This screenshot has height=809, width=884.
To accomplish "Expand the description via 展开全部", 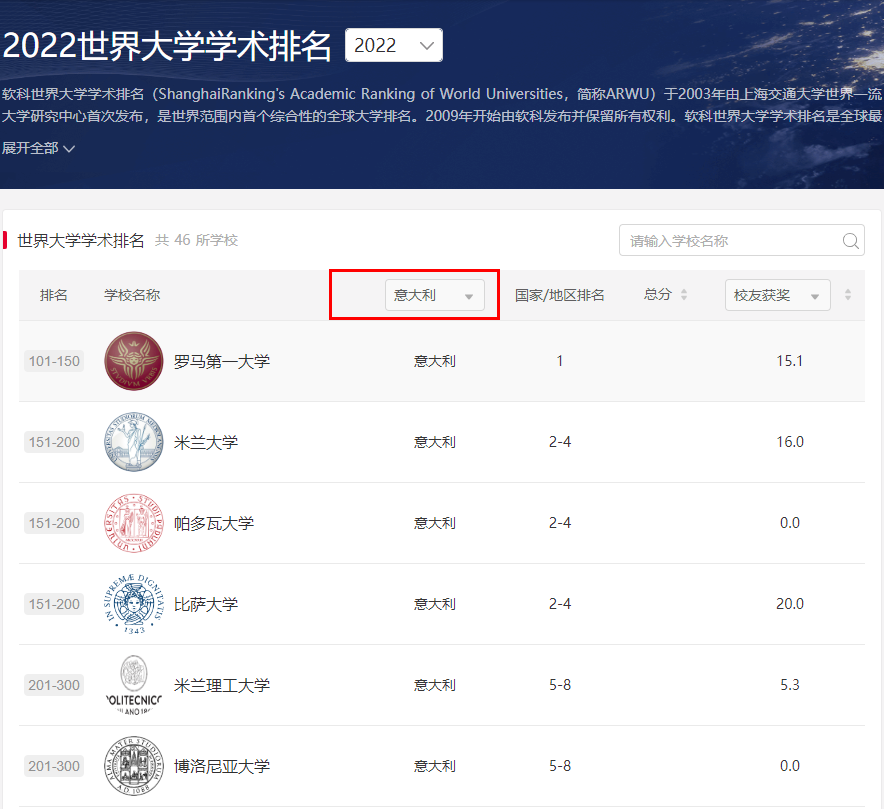I will [x=36, y=146].
